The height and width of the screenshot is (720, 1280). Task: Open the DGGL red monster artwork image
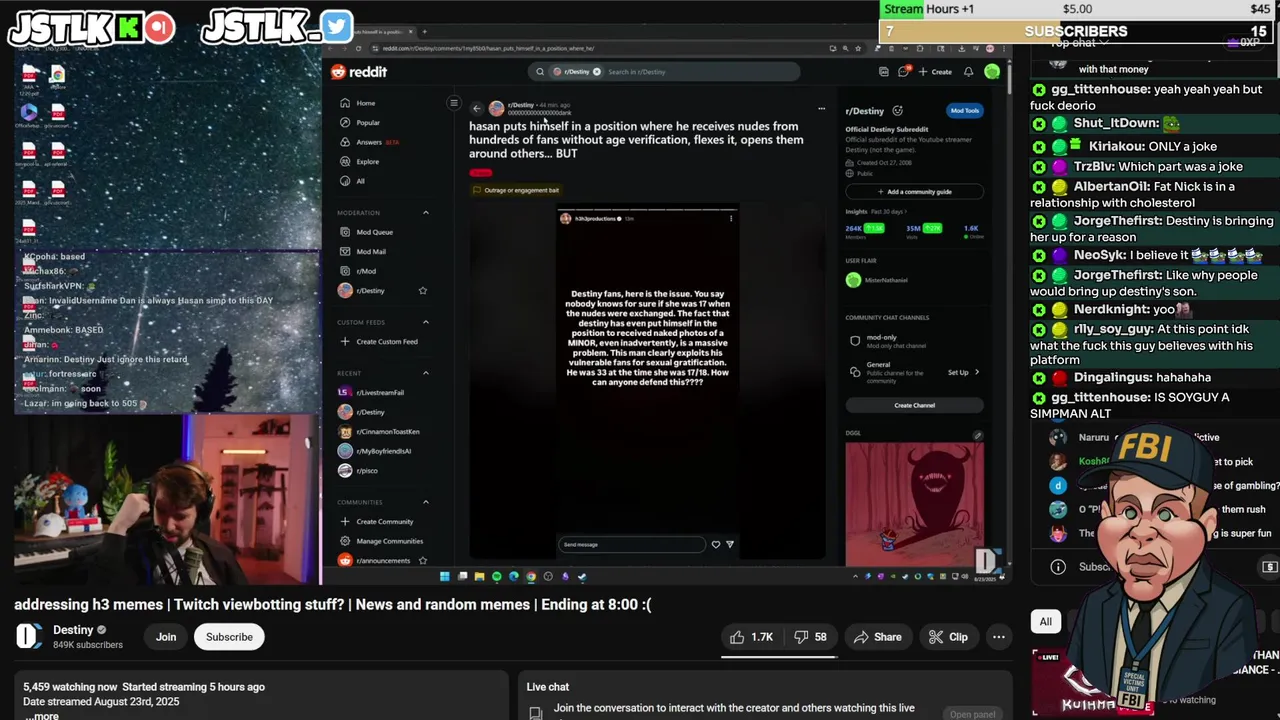(x=914, y=503)
